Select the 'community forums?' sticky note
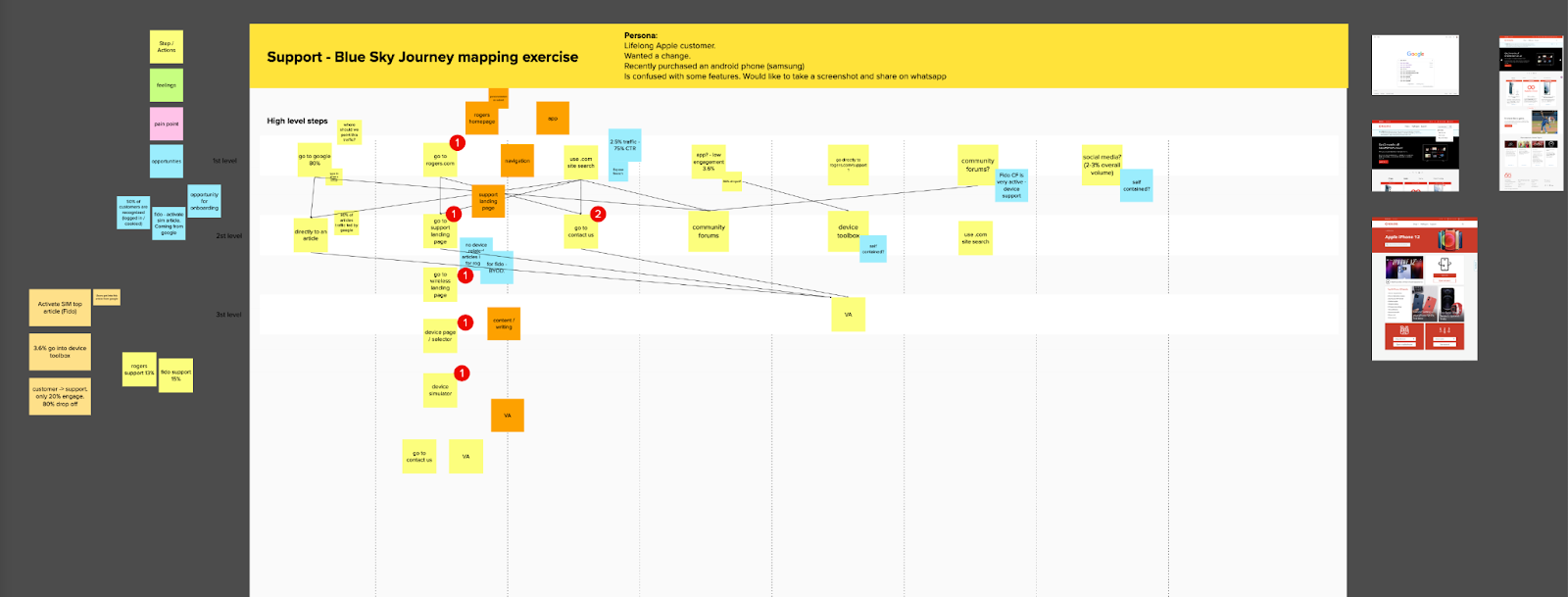The width and height of the screenshot is (1568, 597). tap(977, 165)
